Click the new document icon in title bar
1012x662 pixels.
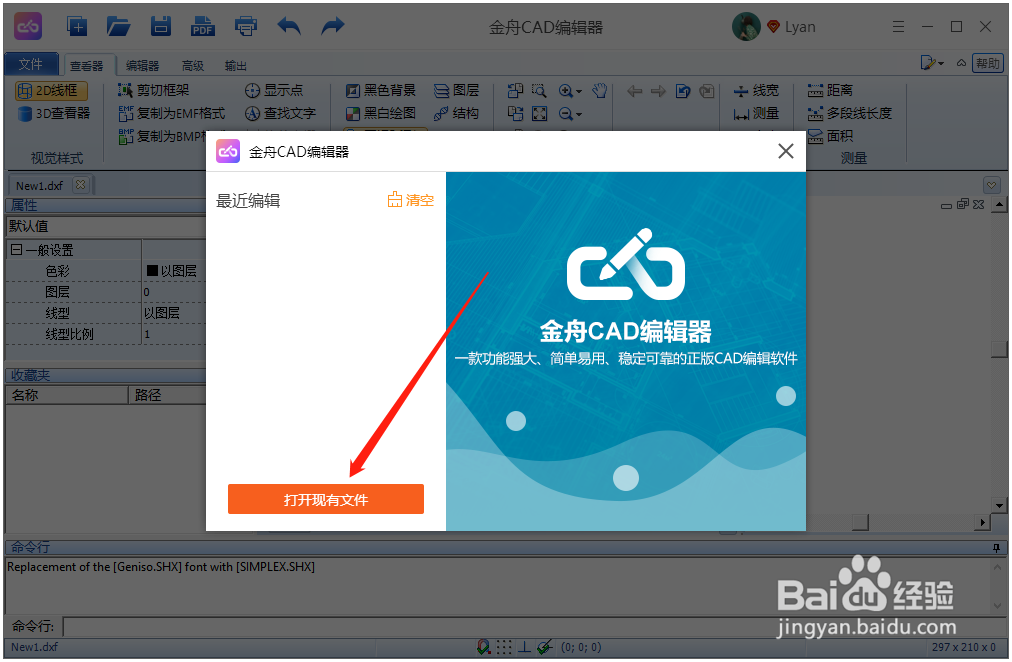pyautogui.click(x=77, y=26)
